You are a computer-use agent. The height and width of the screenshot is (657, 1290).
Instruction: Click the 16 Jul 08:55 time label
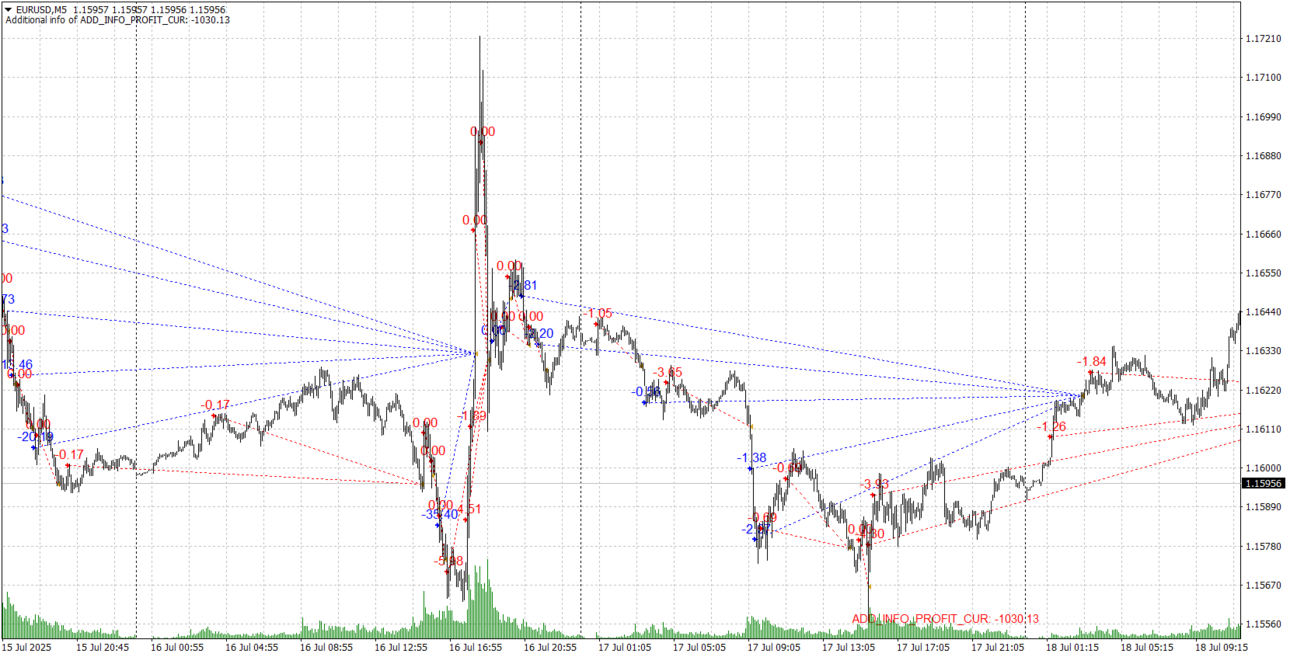[327, 647]
